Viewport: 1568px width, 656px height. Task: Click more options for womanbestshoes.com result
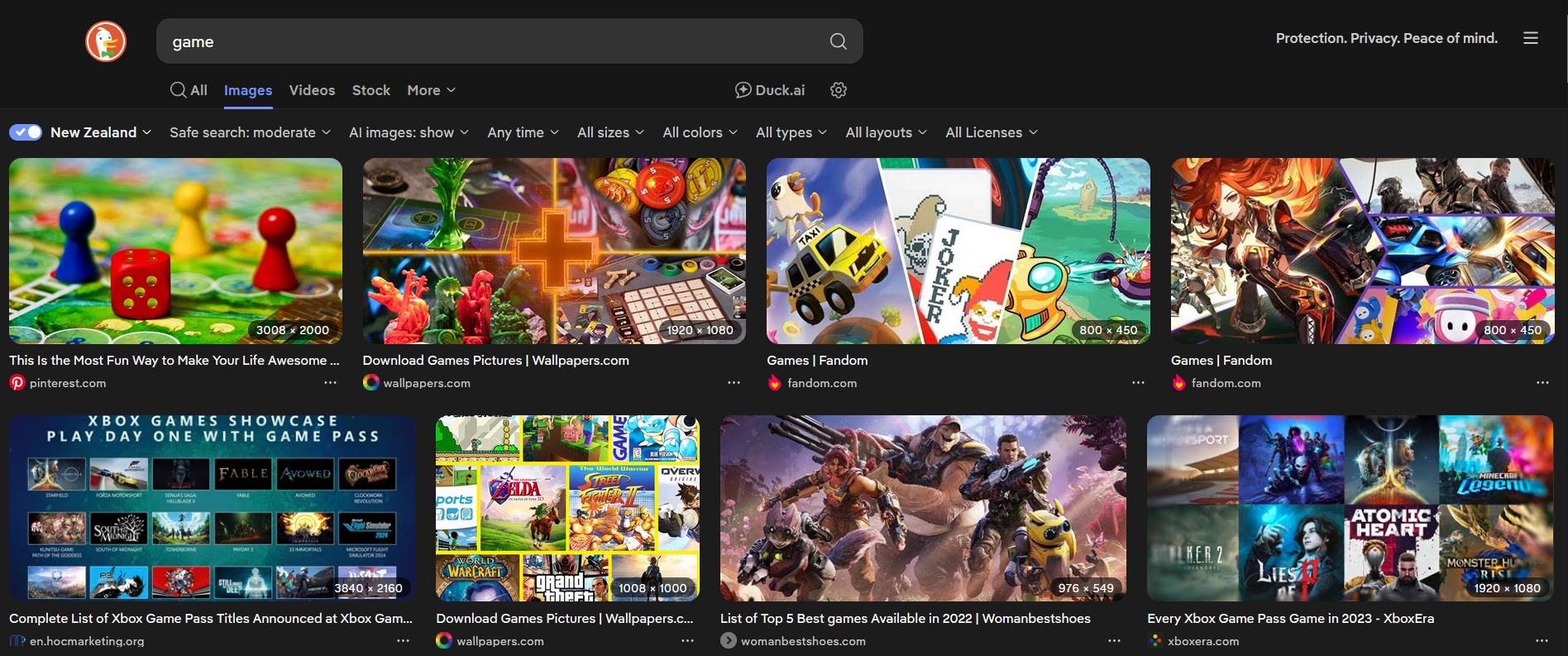pos(1114,641)
